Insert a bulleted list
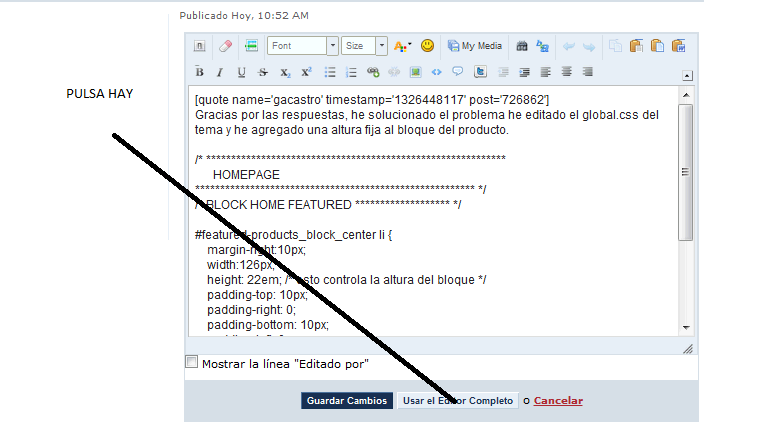Viewport: 768px width, 434px height. [330, 72]
